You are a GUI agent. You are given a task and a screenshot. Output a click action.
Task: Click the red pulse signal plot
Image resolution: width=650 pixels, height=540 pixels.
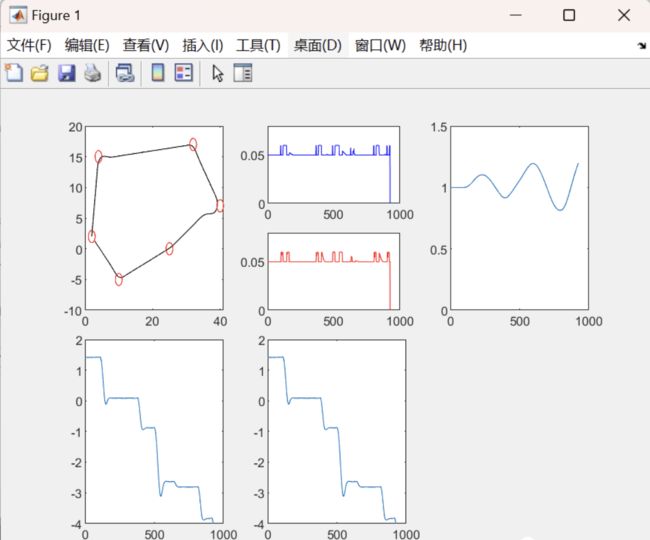click(x=334, y=271)
